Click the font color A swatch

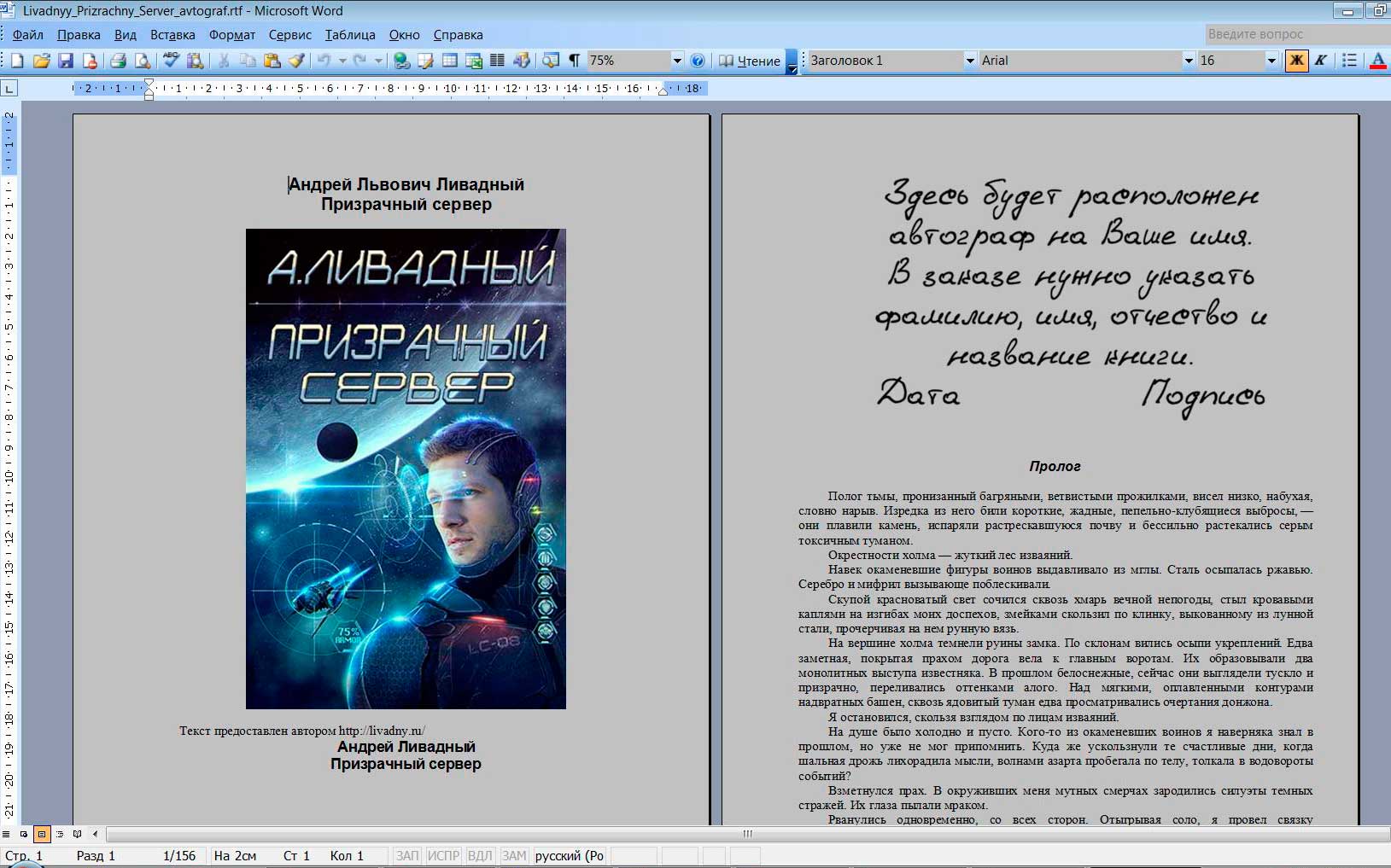click(1376, 61)
